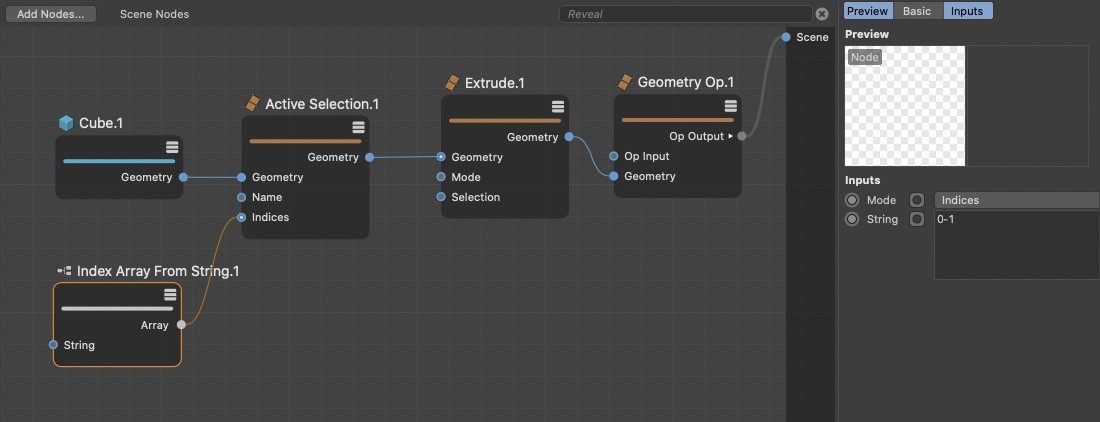Toggle the port checkbox beside String field
This screenshot has height=422, width=1100.
tap(917, 219)
